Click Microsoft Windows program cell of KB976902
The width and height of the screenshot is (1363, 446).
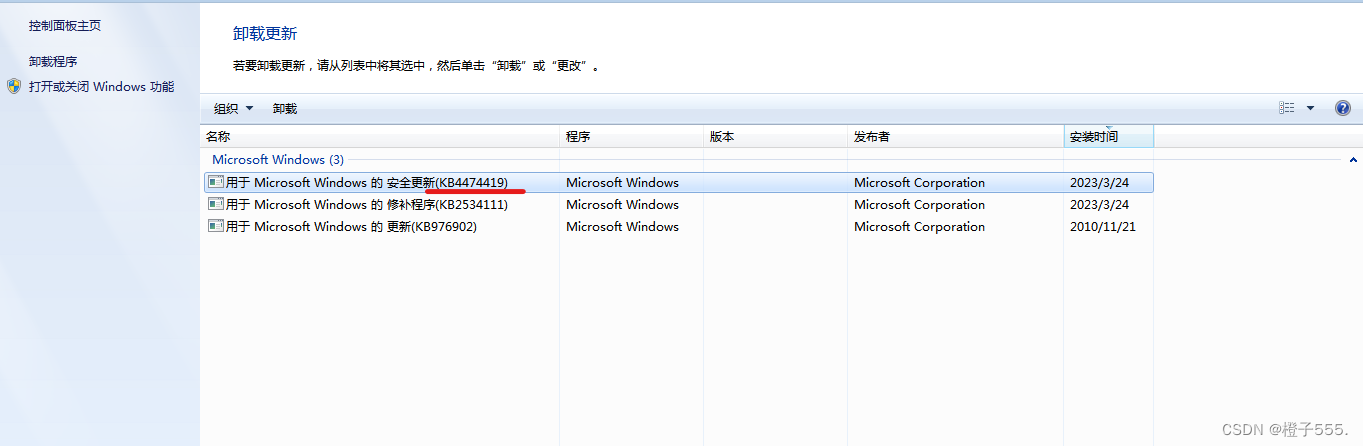pos(622,227)
